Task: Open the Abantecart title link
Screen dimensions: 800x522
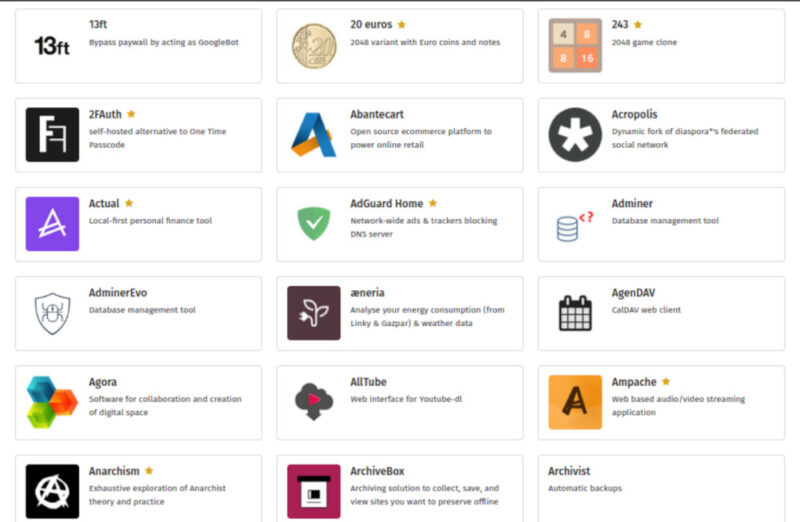Action: pos(377,114)
